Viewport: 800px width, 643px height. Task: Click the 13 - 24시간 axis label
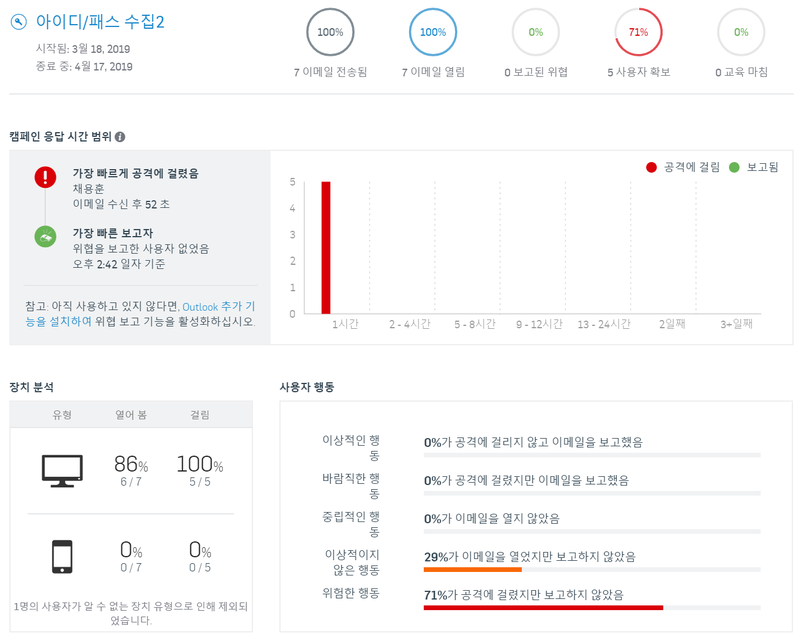(604, 324)
